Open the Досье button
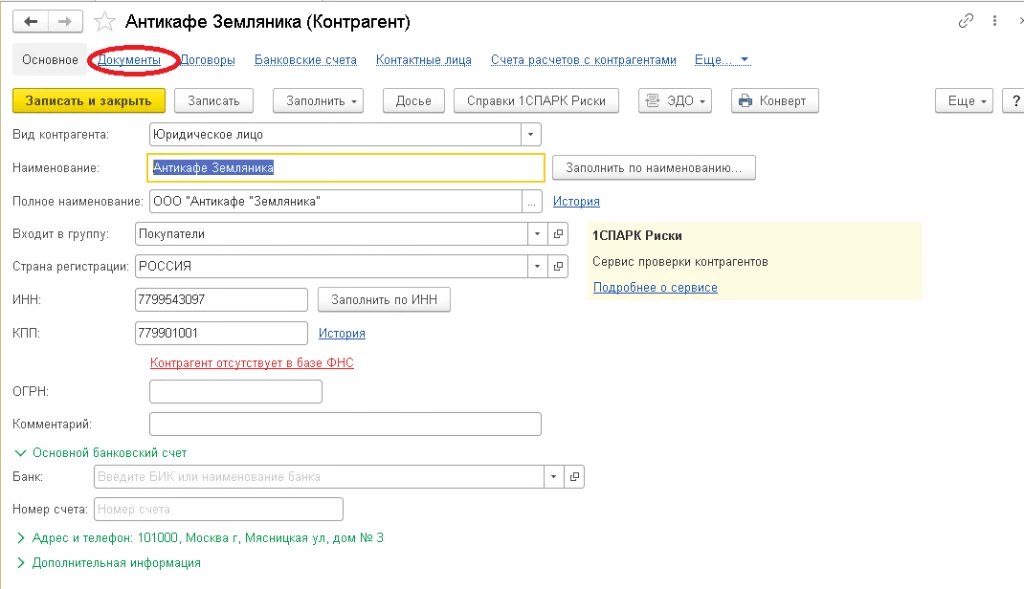Image resolution: width=1024 pixels, height=589 pixels. [x=413, y=101]
